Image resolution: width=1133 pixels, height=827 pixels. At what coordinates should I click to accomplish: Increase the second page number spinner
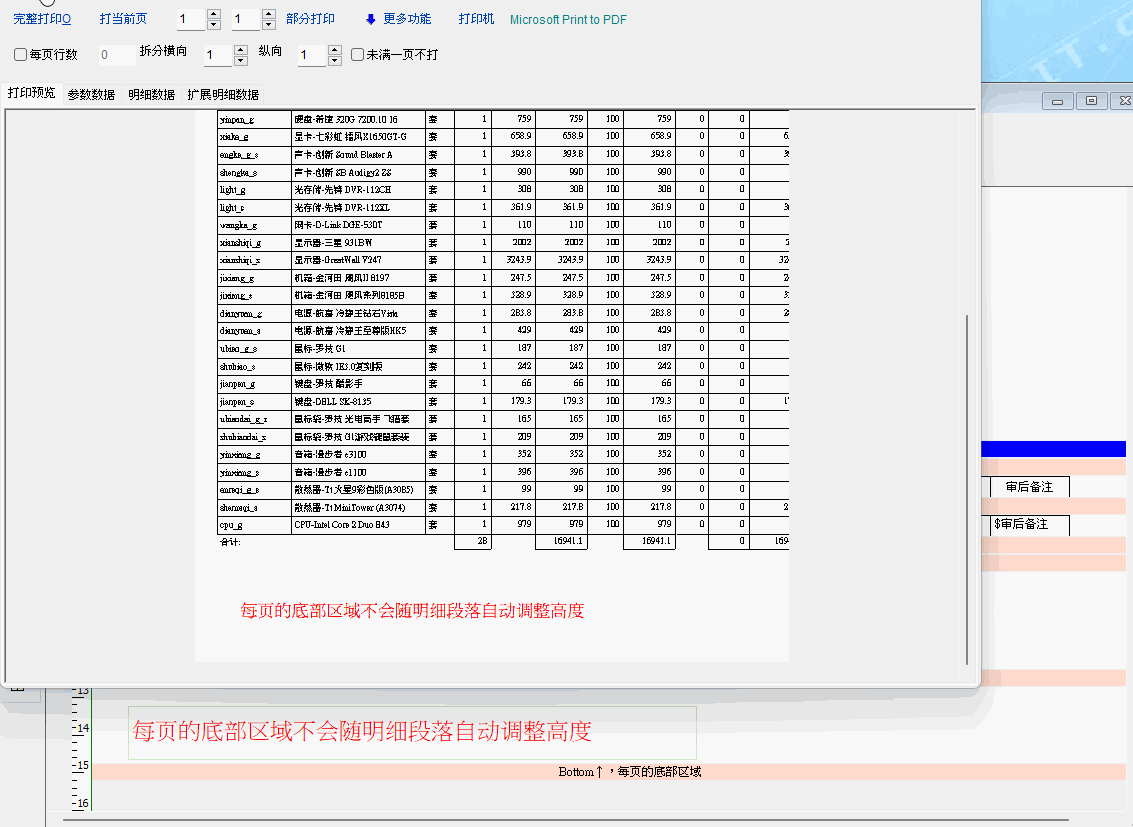point(268,14)
